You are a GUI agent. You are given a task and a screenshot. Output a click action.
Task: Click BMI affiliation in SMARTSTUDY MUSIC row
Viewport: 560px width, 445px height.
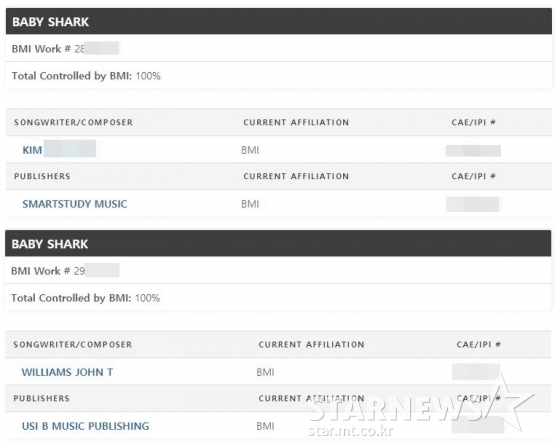click(250, 204)
